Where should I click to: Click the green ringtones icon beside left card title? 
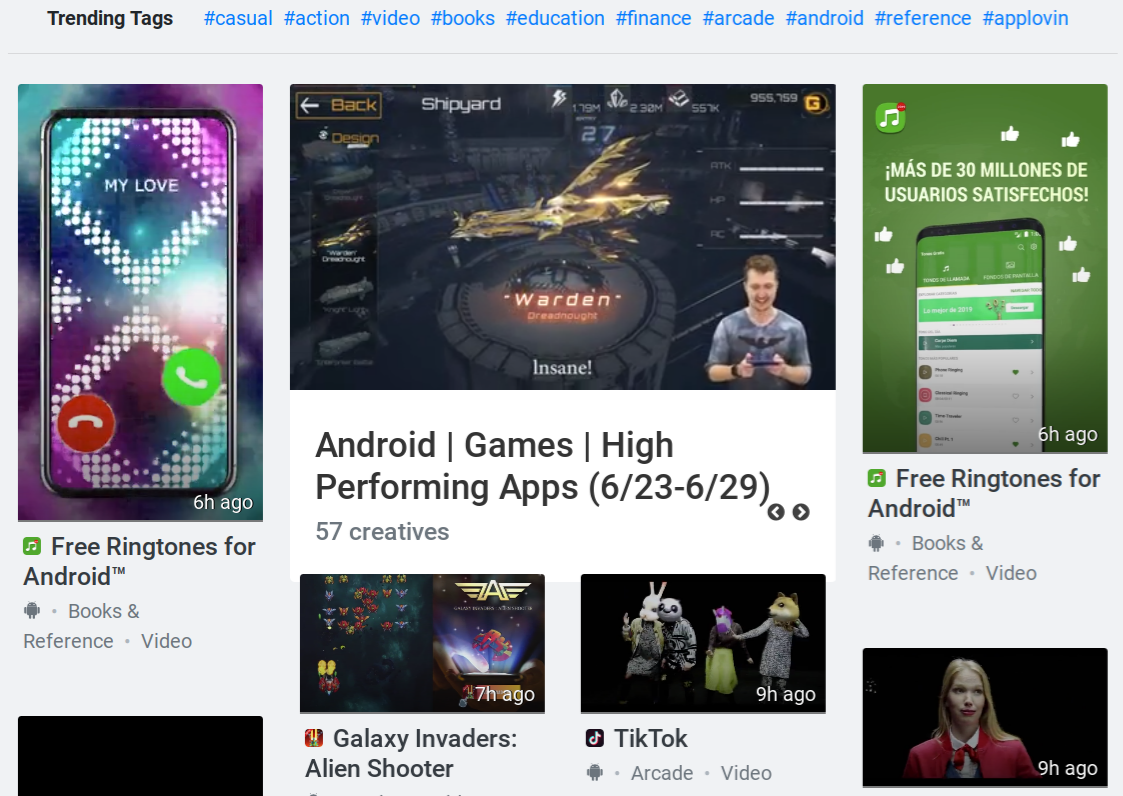(32, 547)
